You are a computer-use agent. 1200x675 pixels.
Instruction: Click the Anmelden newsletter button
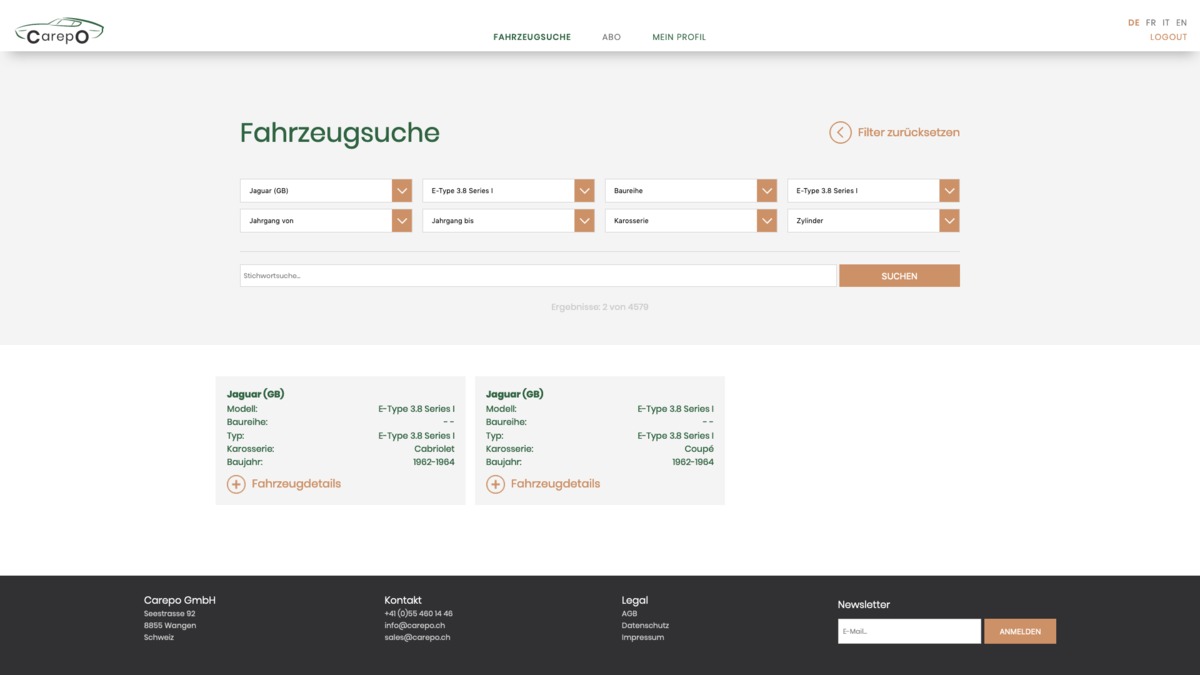(x=1020, y=631)
